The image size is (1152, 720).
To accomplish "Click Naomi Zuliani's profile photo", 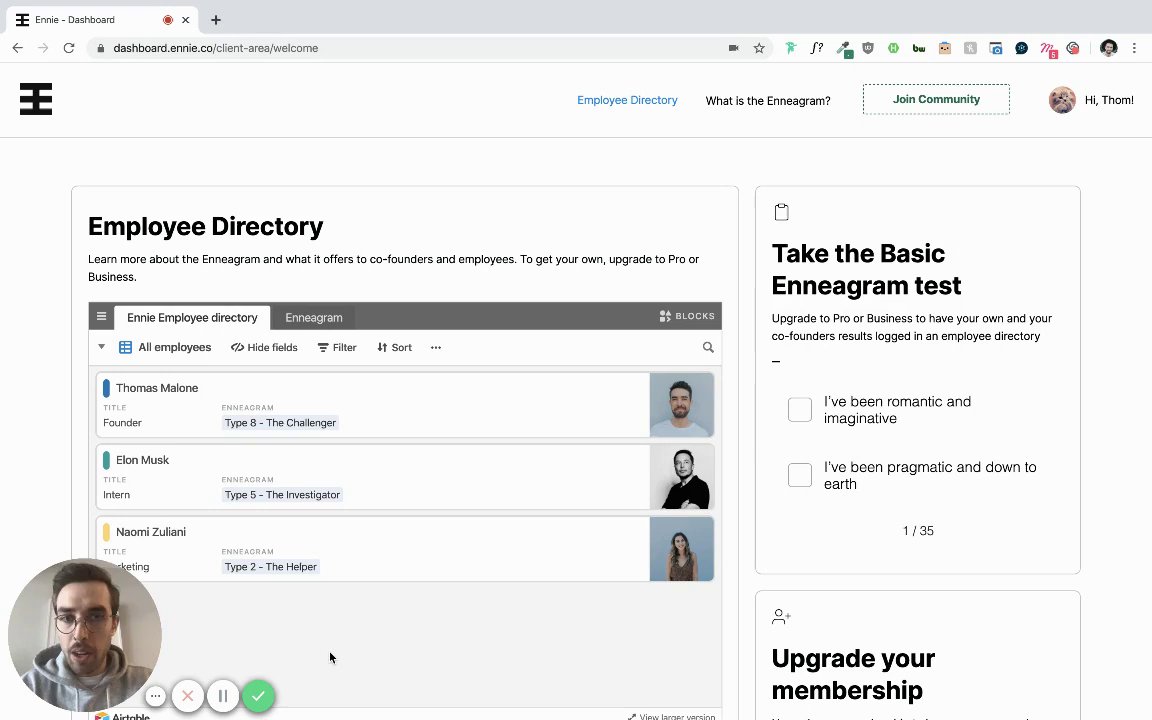I will [x=682, y=549].
